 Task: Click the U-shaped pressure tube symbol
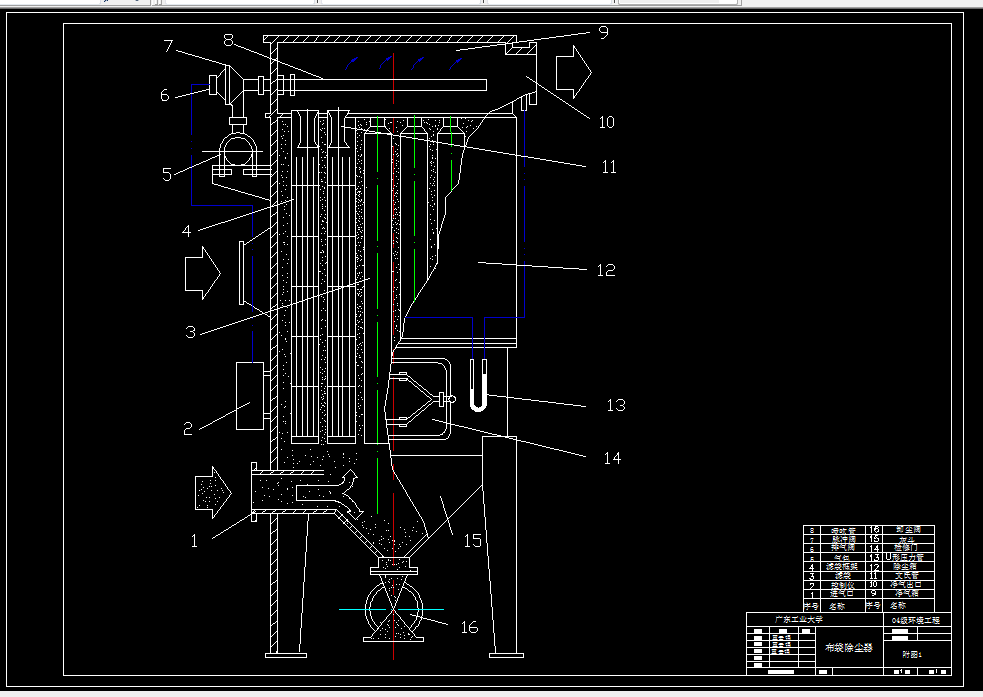(x=478, y=385)
